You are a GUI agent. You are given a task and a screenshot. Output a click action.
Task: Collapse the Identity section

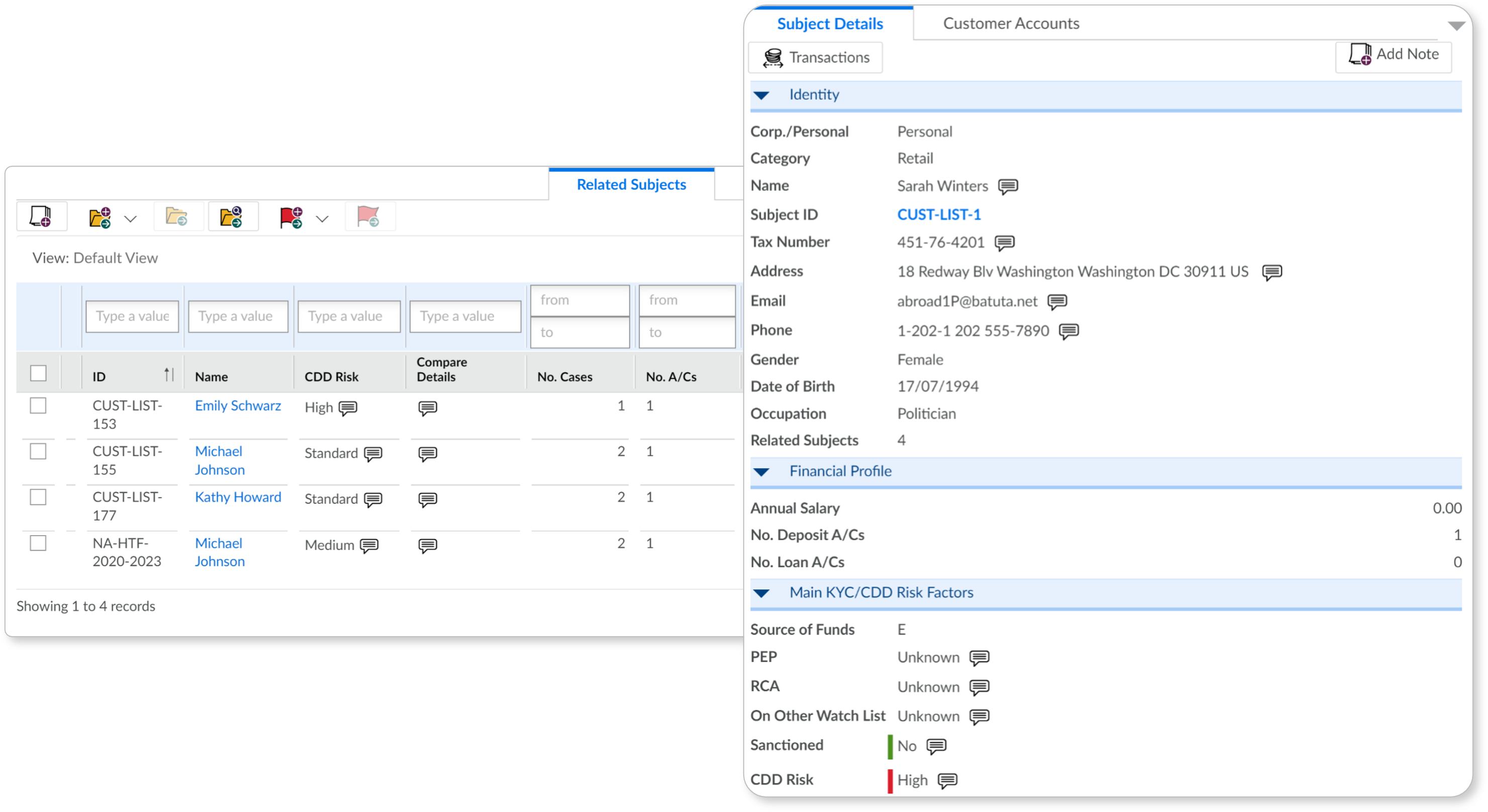click(762, 95)
